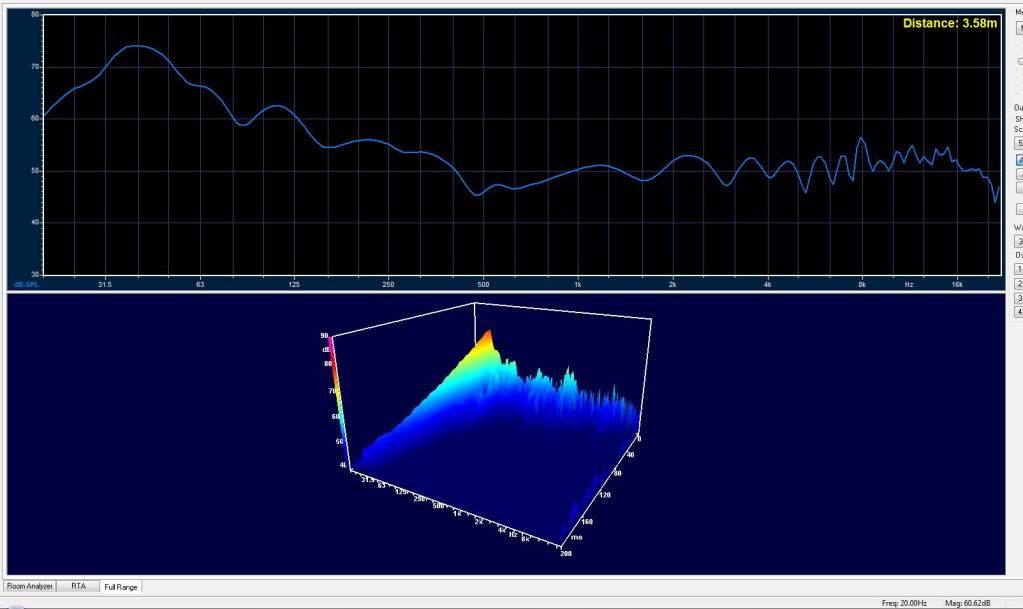Click the dB-SPL axis label on the graph
1023x609 pixels.
click(25, 284)
